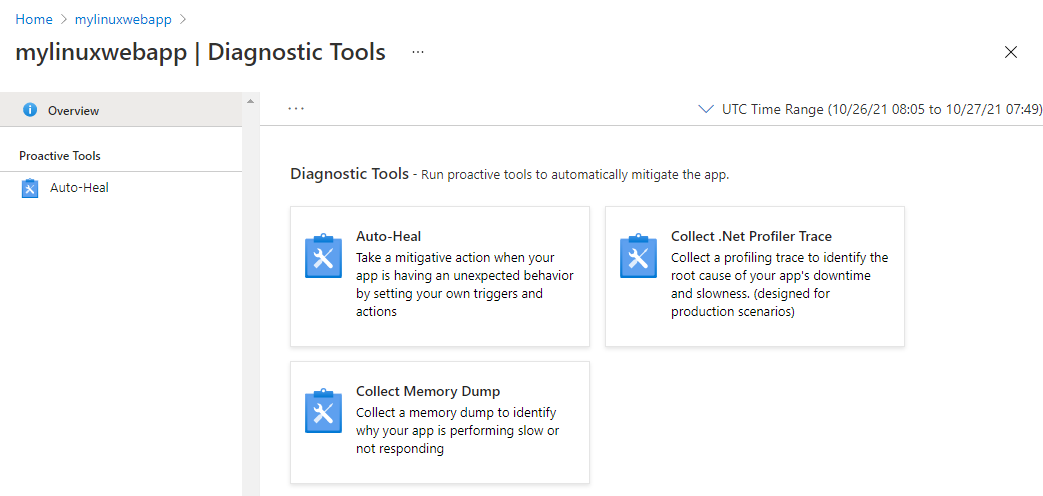
Task: Open the ellipsis menu beside page title
Action: (x=418, y=52)
